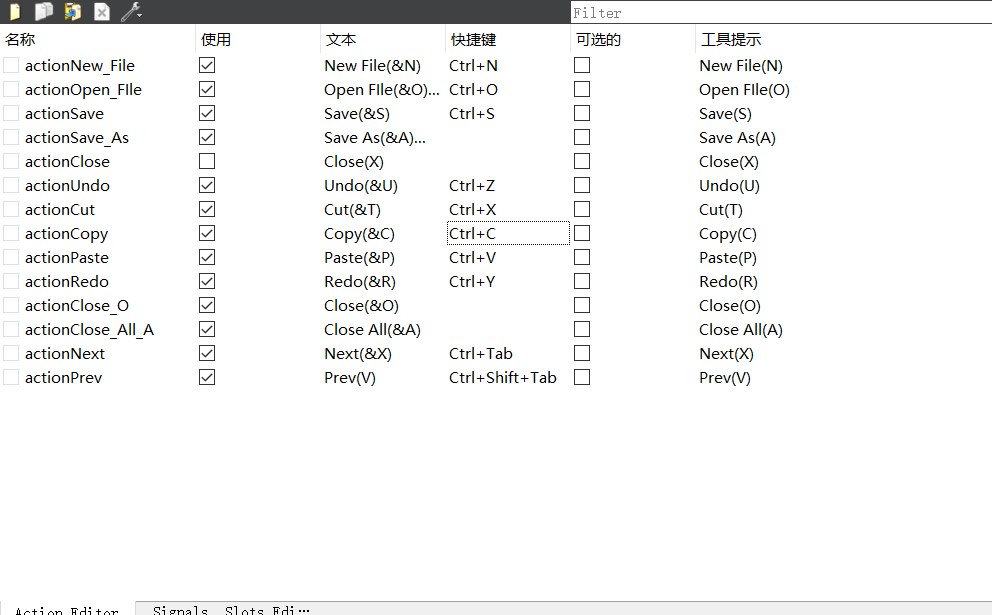
Task: Toggle 使用 checkbox for actionOpen_FIle
Action: (x=207, y=89)
